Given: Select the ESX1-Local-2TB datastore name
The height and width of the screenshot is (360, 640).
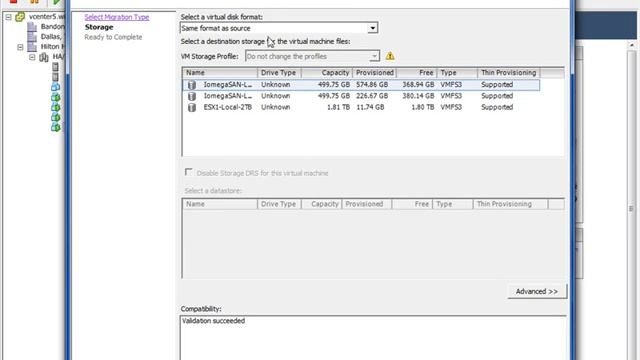Looking at the screenshot, I should coord(227,107).
